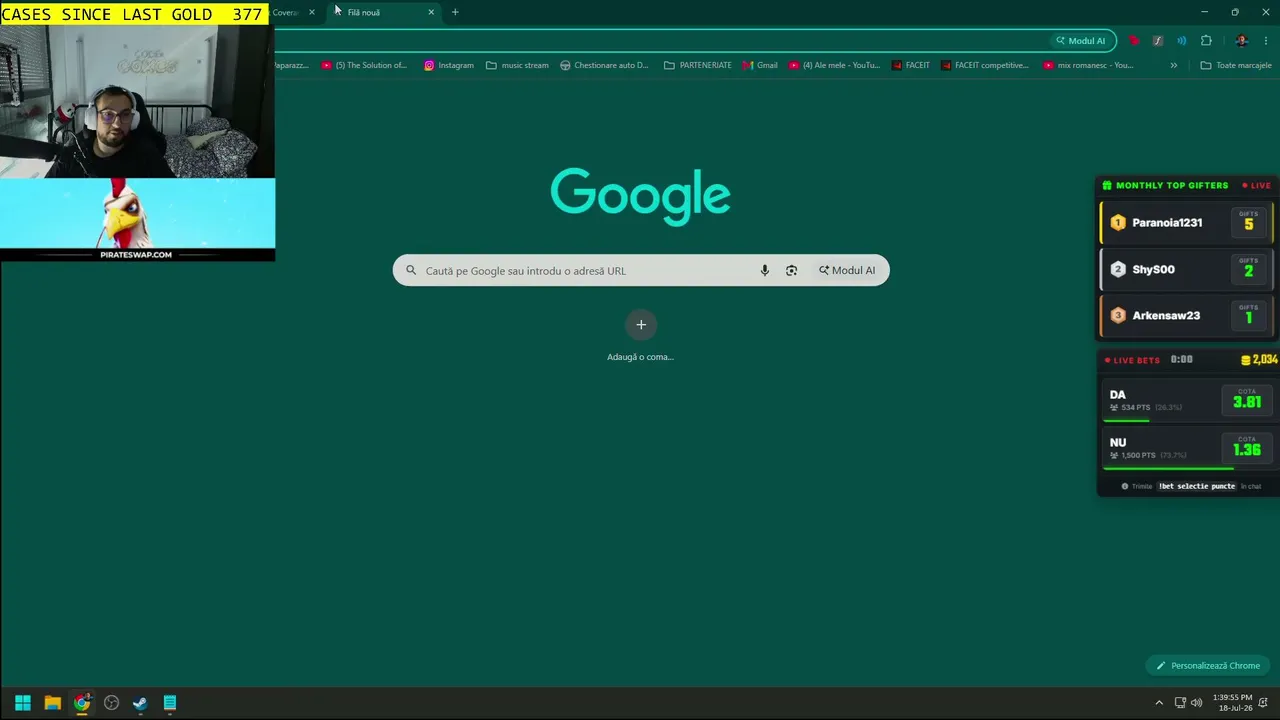
Task: Focus the Google search input field
Action: [x=641, y=270]
